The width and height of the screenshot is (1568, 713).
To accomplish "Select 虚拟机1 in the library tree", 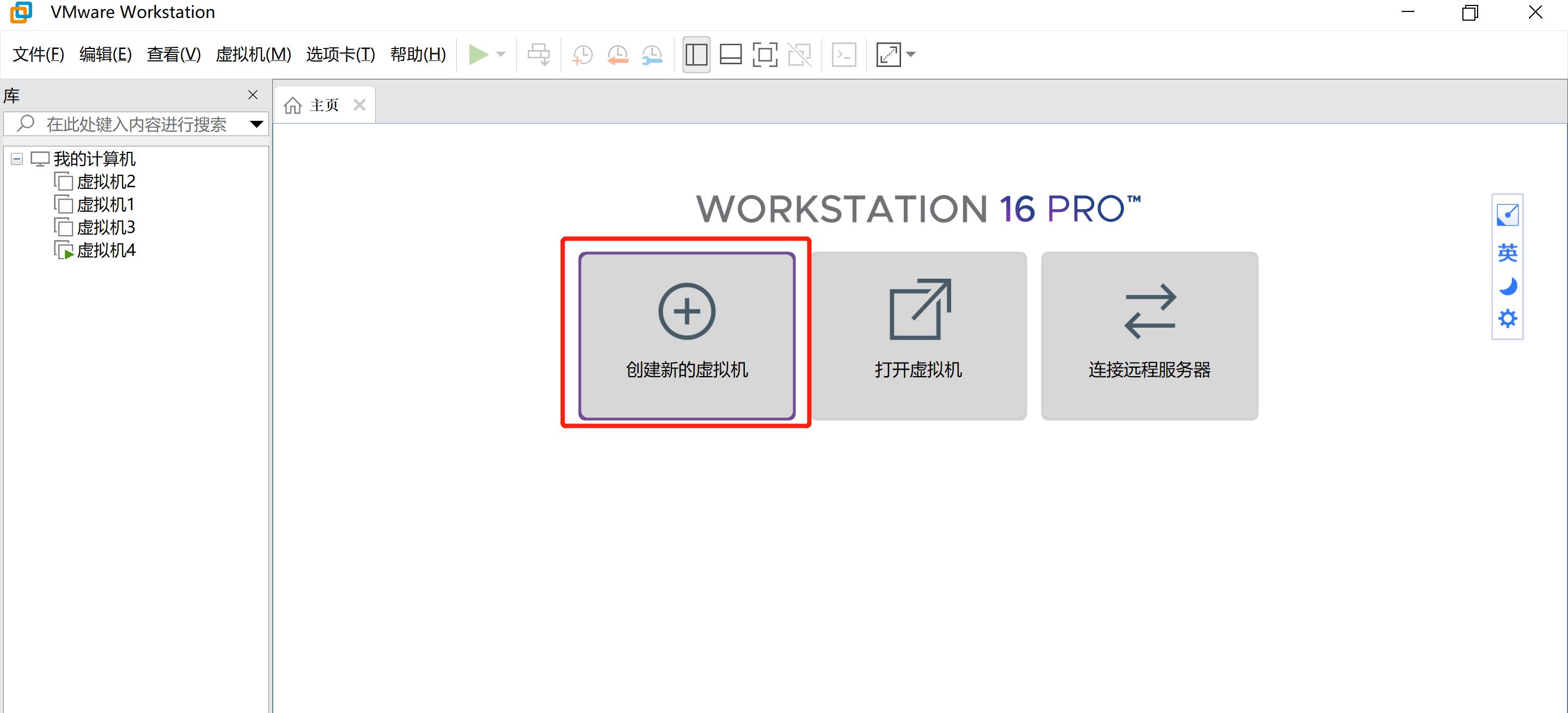I will coord(94,205).
